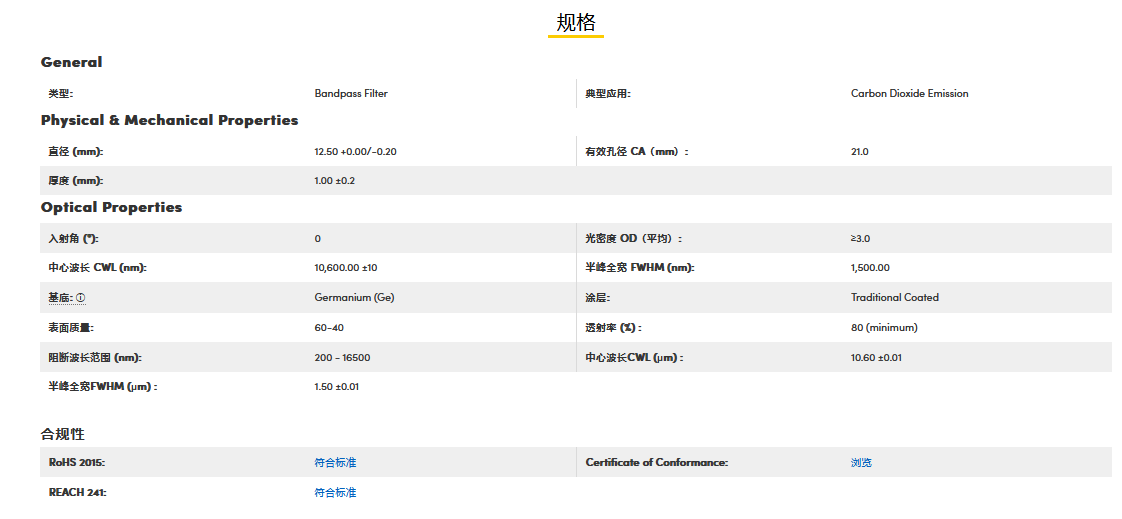Viewport: 1122px width, 519px height.
Task: Click the Traditional Coated coating value
Action: coord(895,298)
